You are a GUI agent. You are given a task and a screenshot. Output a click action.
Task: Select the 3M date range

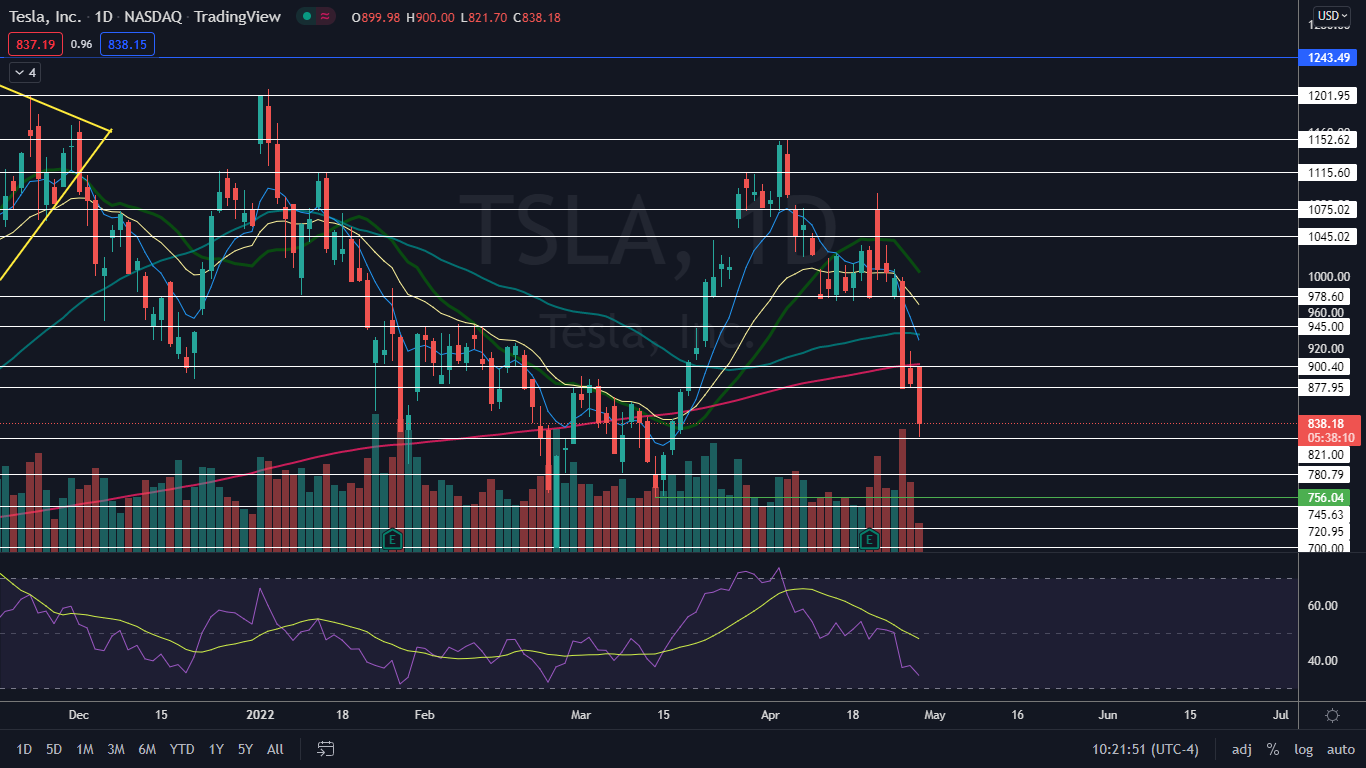[x=116, y=749]
